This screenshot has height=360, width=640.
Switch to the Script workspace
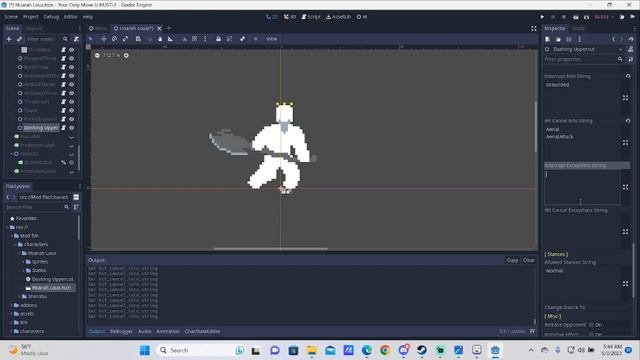[311, 17]
